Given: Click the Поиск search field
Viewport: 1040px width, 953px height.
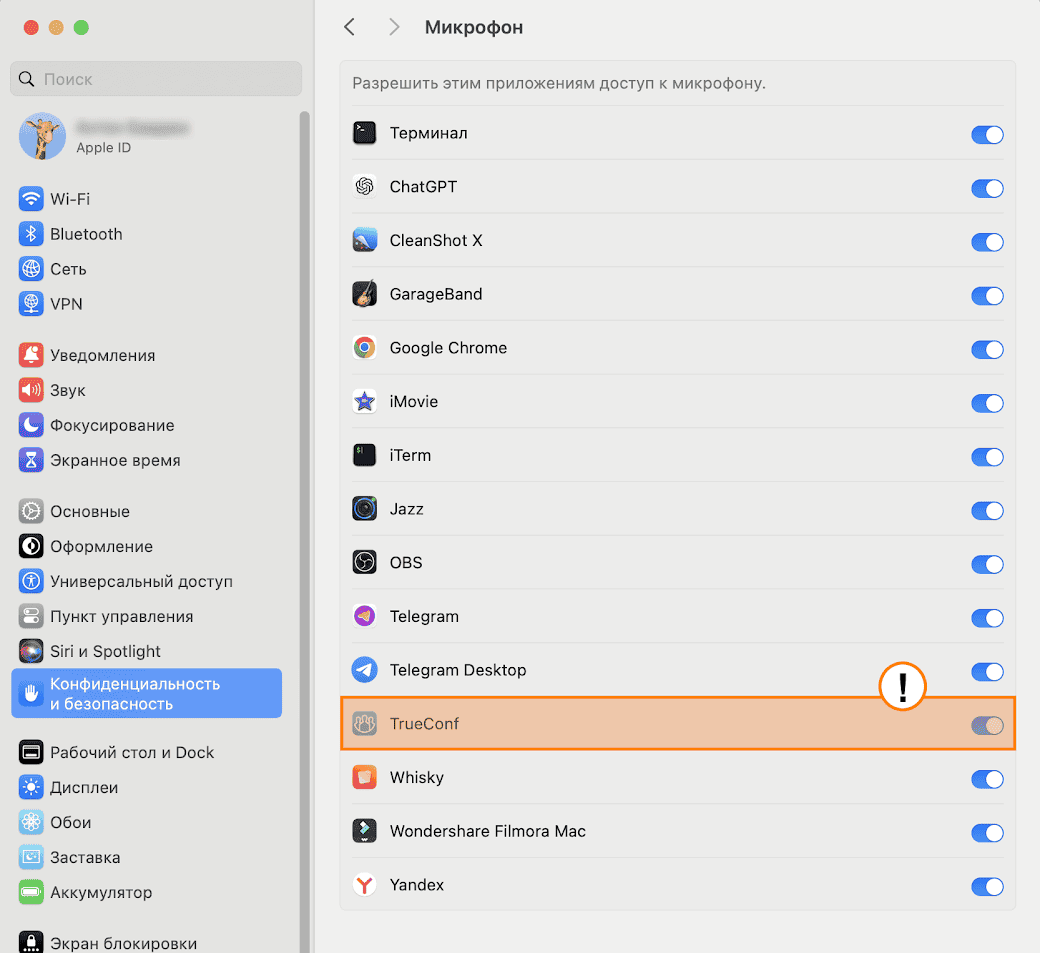Looking at the screenshot, I should (x=156, y=79).
